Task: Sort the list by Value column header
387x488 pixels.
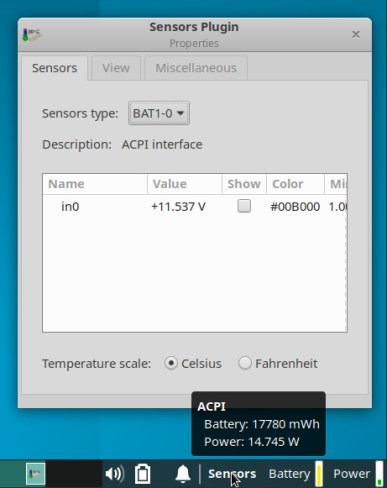Action: tap(185, 184)
